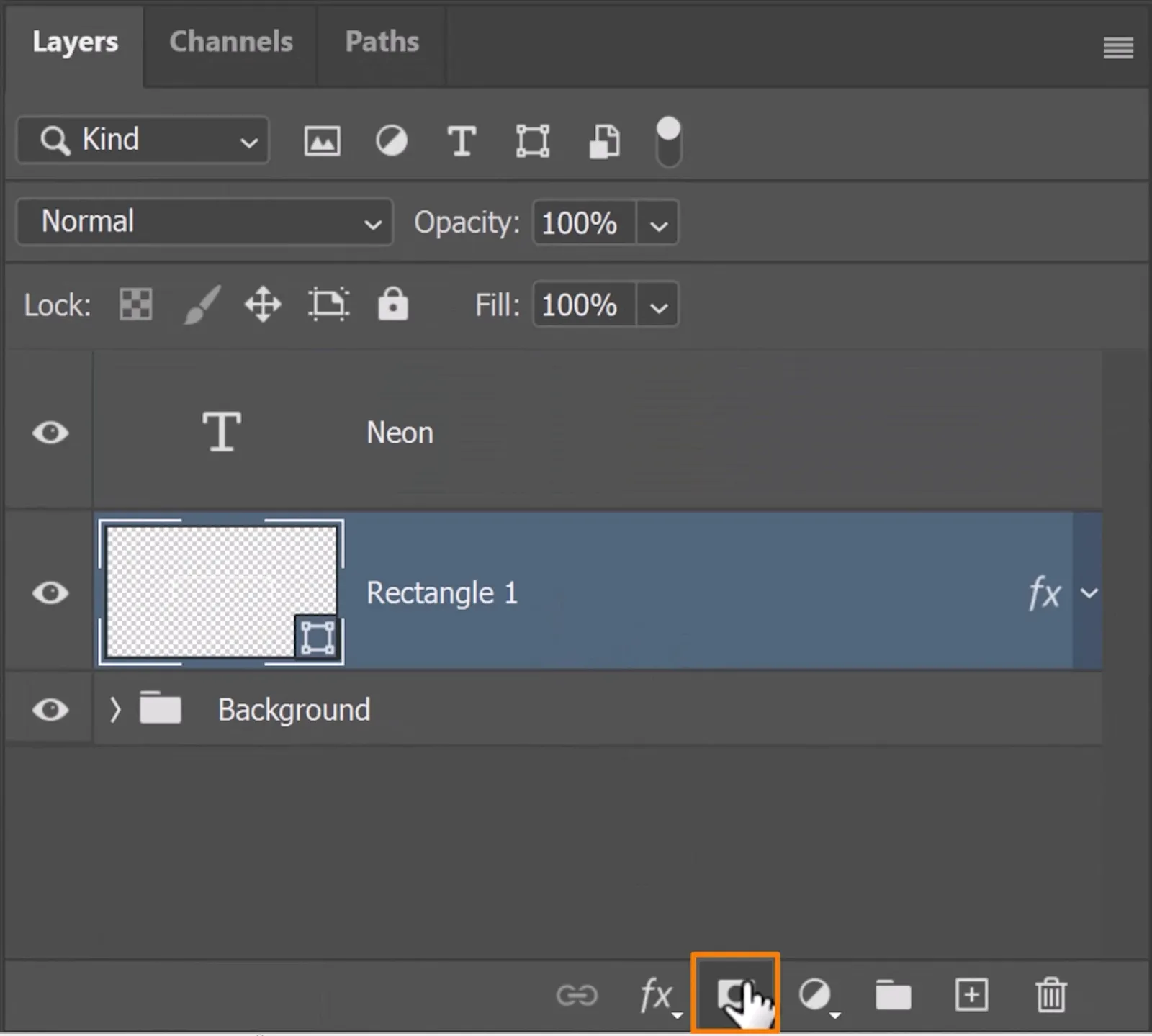Toggle visibility of Rectangle 1 layer
Image resolution: width=1152 pixels, height=1036 pixels.
50,593
